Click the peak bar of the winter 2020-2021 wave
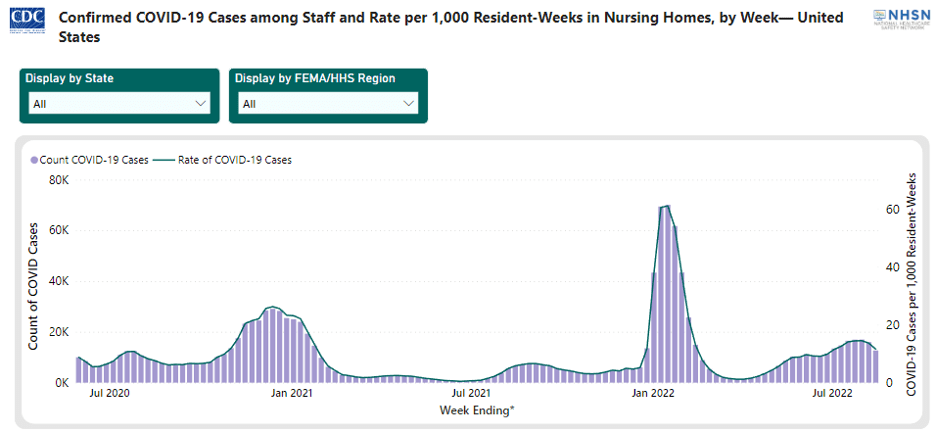Viewport: 936px width, 434px height. coord(272,345)
